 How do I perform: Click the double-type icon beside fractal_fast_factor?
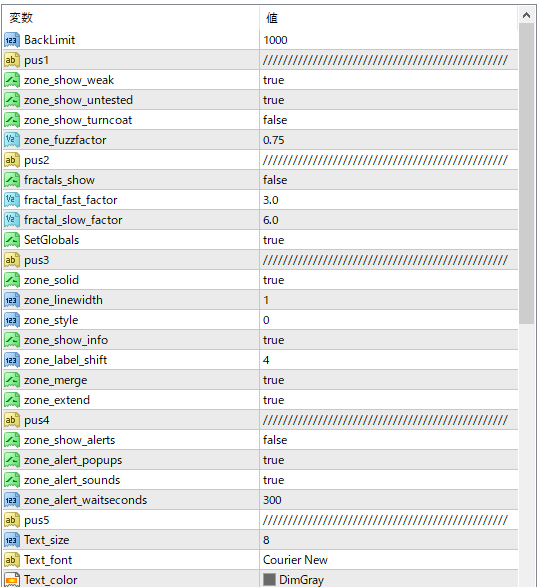coord(12,200)
